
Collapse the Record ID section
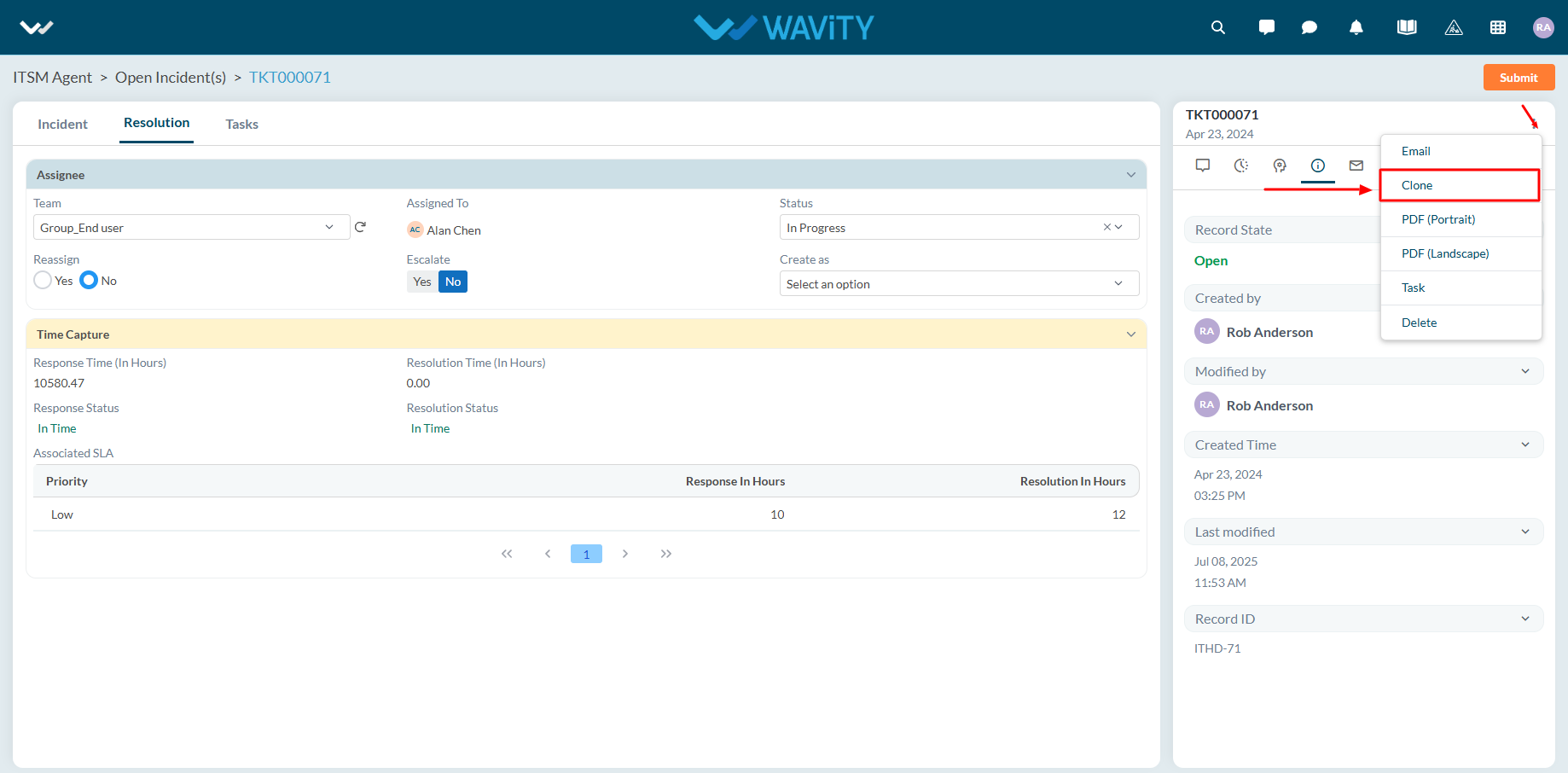pyautogui.click(x=1525, y=619)
